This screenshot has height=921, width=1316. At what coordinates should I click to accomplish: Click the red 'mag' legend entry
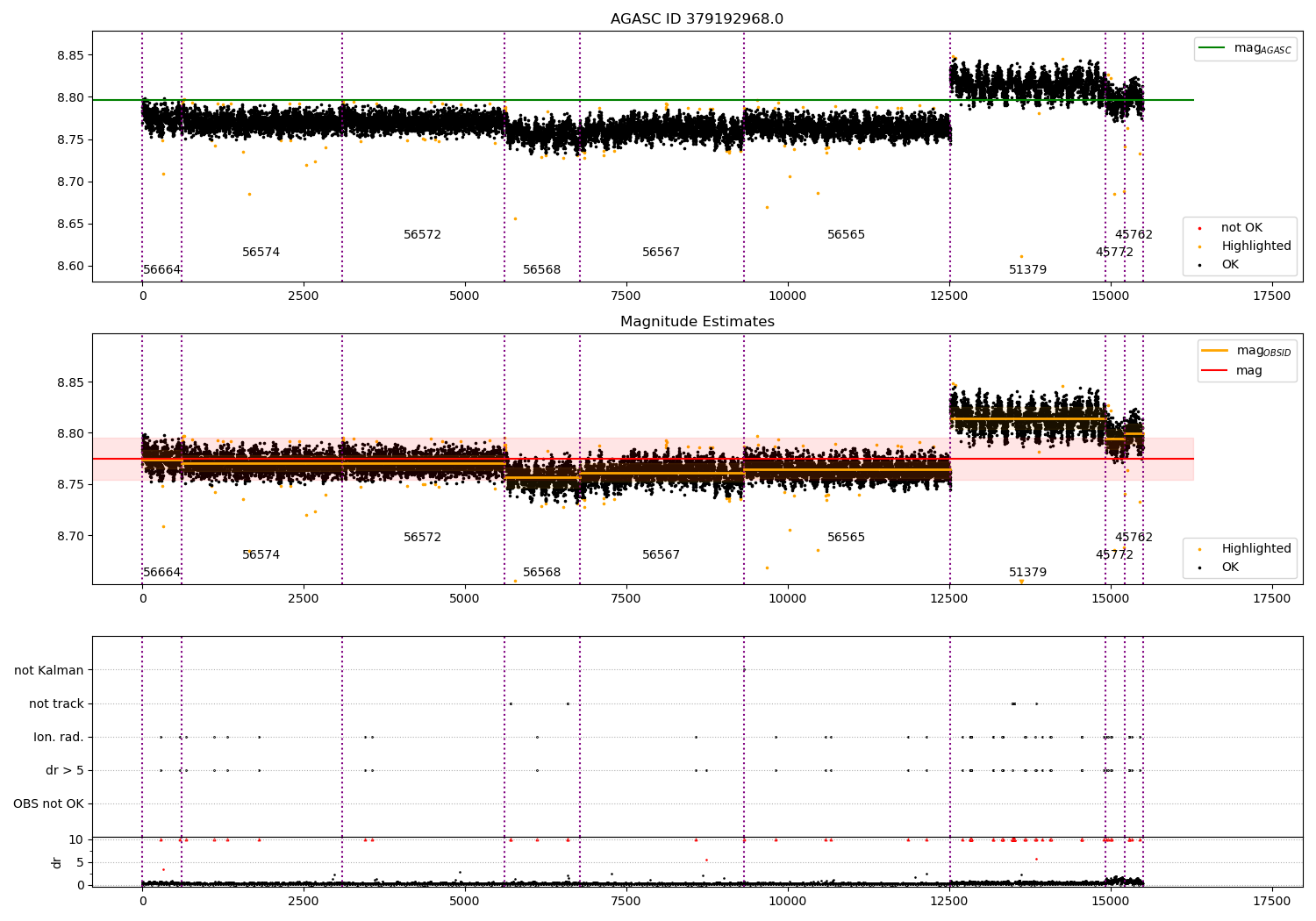(x=1232, y=371)
